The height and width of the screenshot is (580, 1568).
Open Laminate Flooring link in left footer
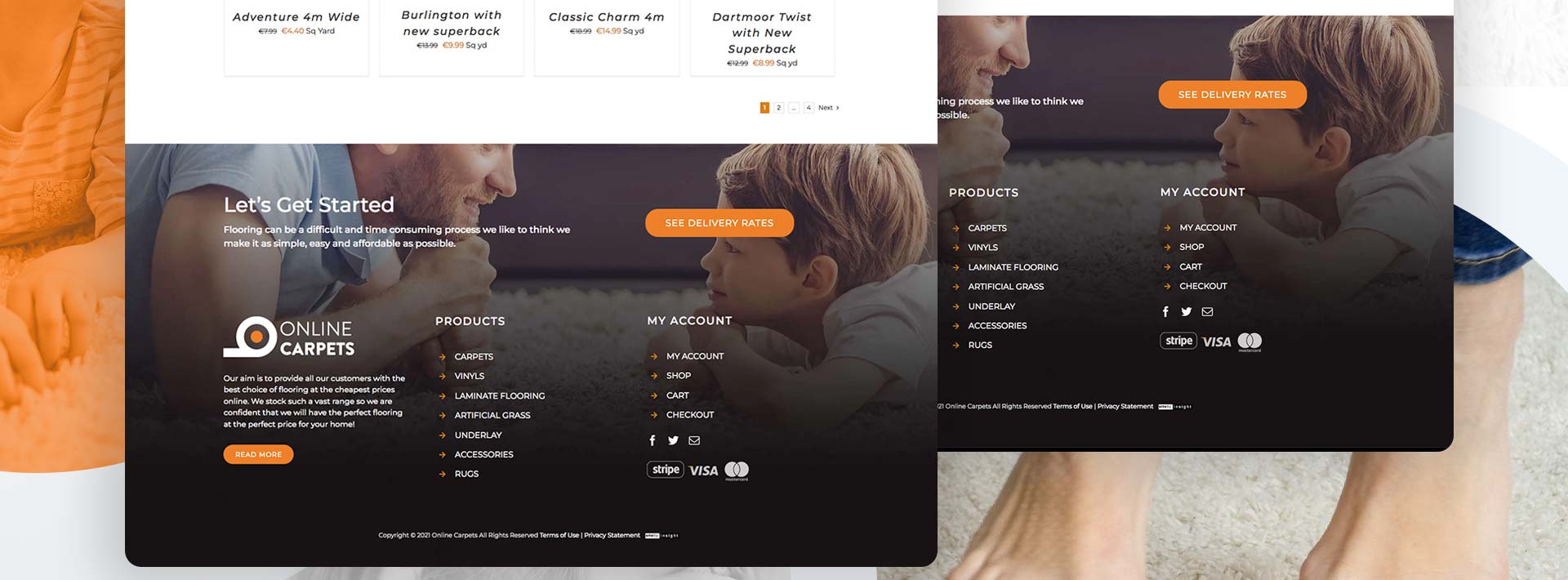500,396
